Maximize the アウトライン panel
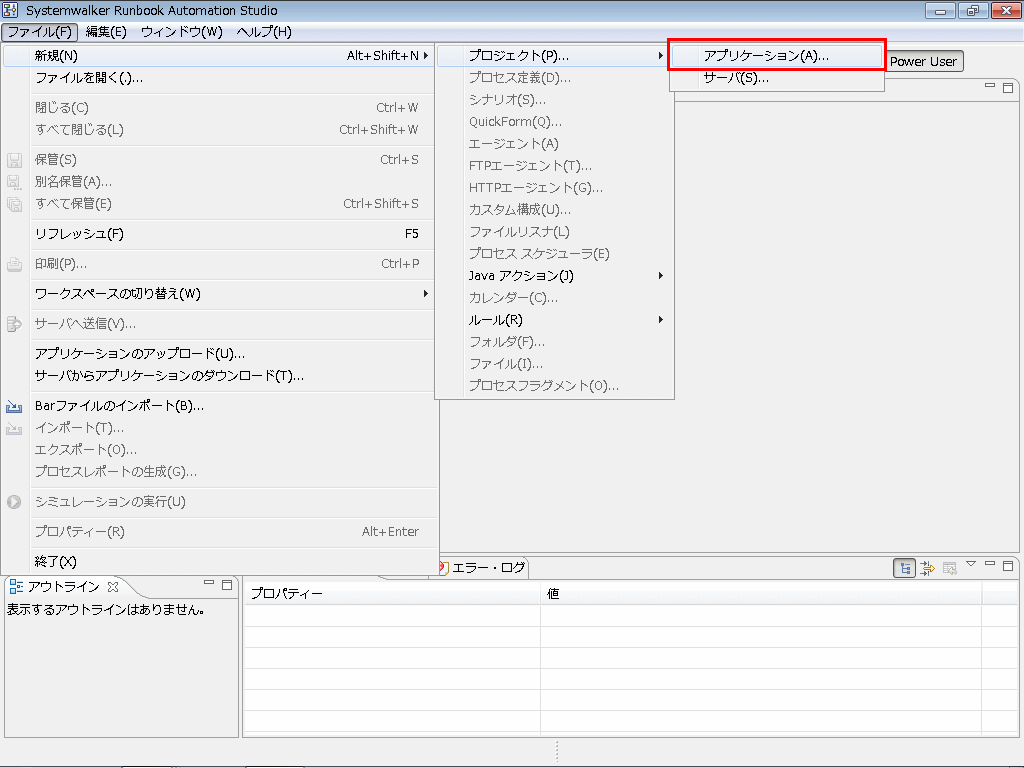The height and width of the screenshot is (768, 1024). (x=227, y=584)
